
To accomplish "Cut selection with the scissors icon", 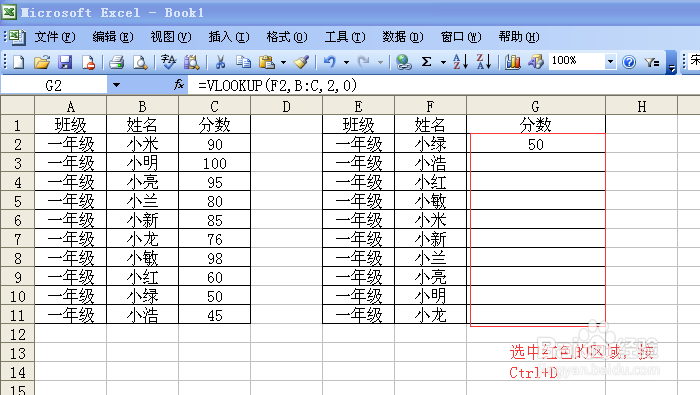I will (x=220, y=62).
